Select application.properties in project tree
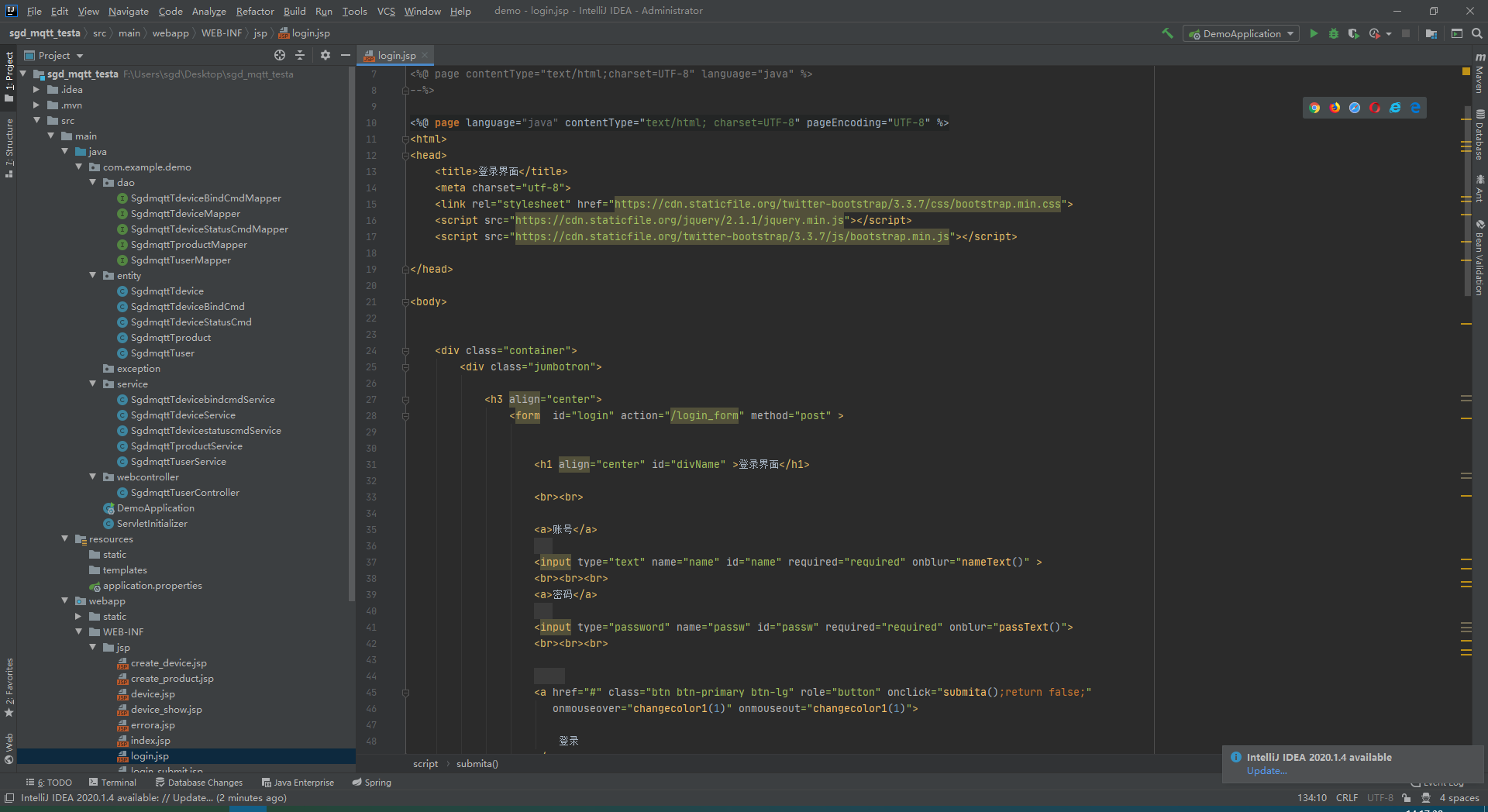The width and height of the screenshot is (1488, 812). click(x=152, y=585)
